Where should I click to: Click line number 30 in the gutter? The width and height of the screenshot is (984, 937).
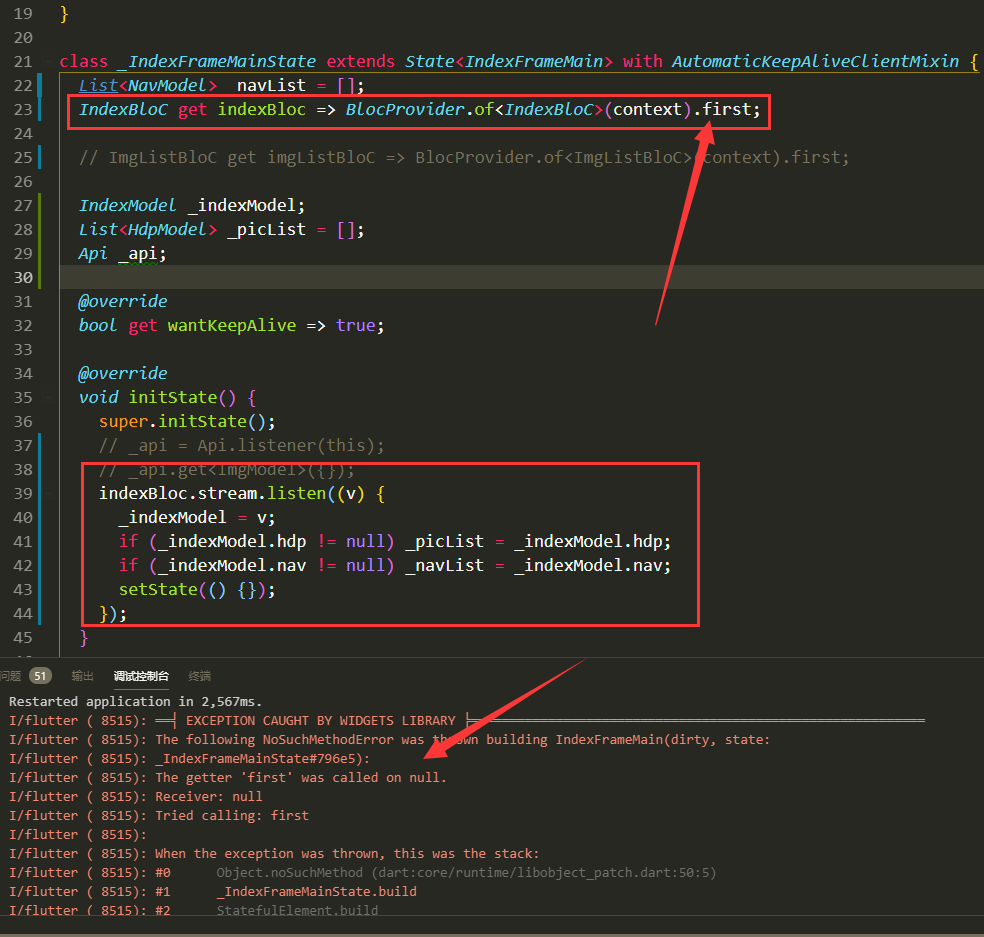coord(23,277)
